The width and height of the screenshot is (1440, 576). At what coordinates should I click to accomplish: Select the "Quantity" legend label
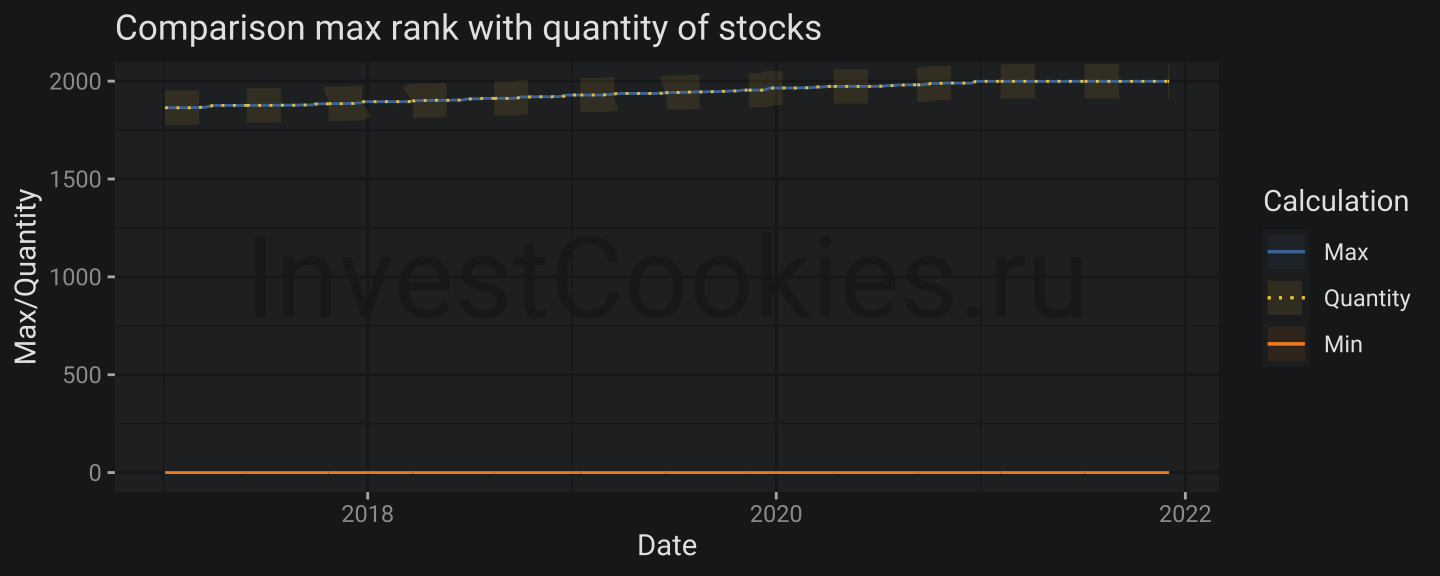coord(1366,298)
